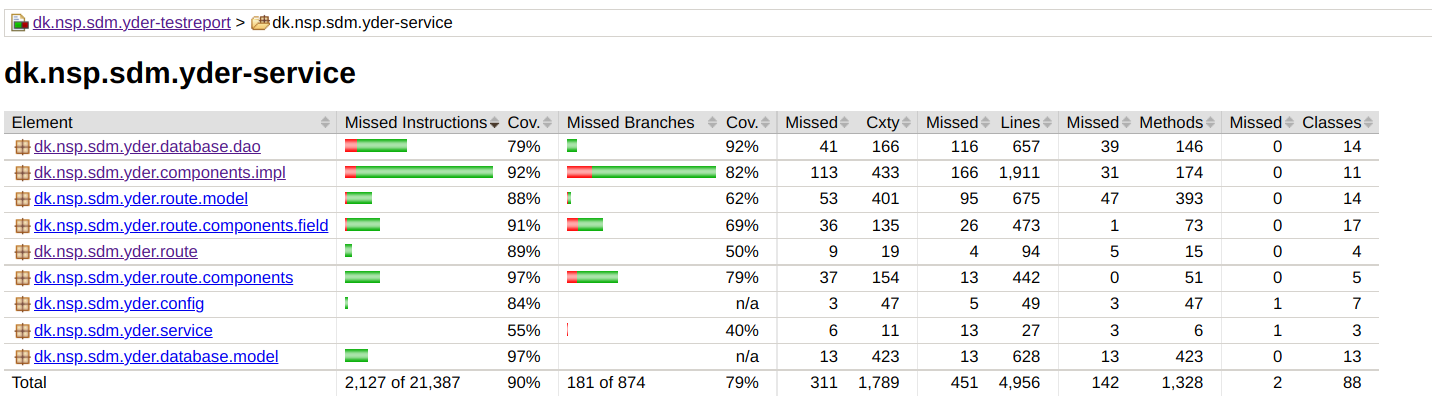Click the package icon beside dk.nsp.sdm.yder.database.dao
1432x407 pixels.
point(22,147)
